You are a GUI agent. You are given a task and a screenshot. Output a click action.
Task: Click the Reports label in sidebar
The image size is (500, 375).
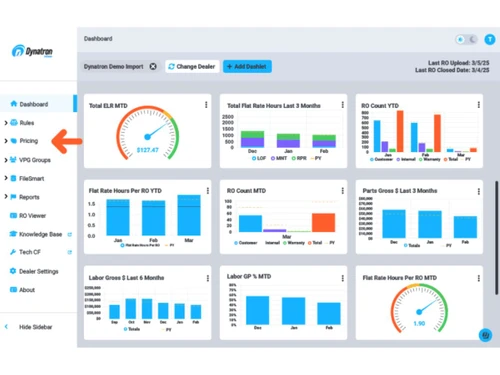[x=29, y=197]
